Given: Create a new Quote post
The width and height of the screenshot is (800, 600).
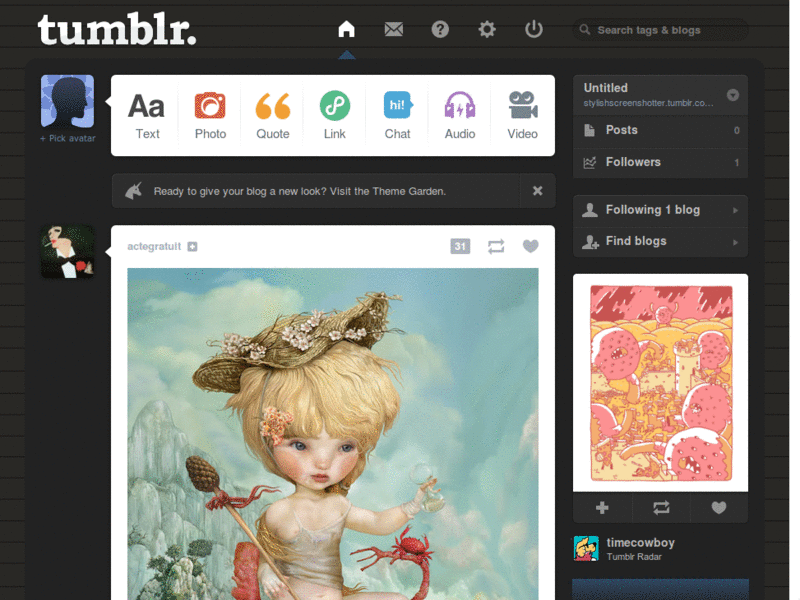Looking at the screenshot, I should tap(272, 116).
